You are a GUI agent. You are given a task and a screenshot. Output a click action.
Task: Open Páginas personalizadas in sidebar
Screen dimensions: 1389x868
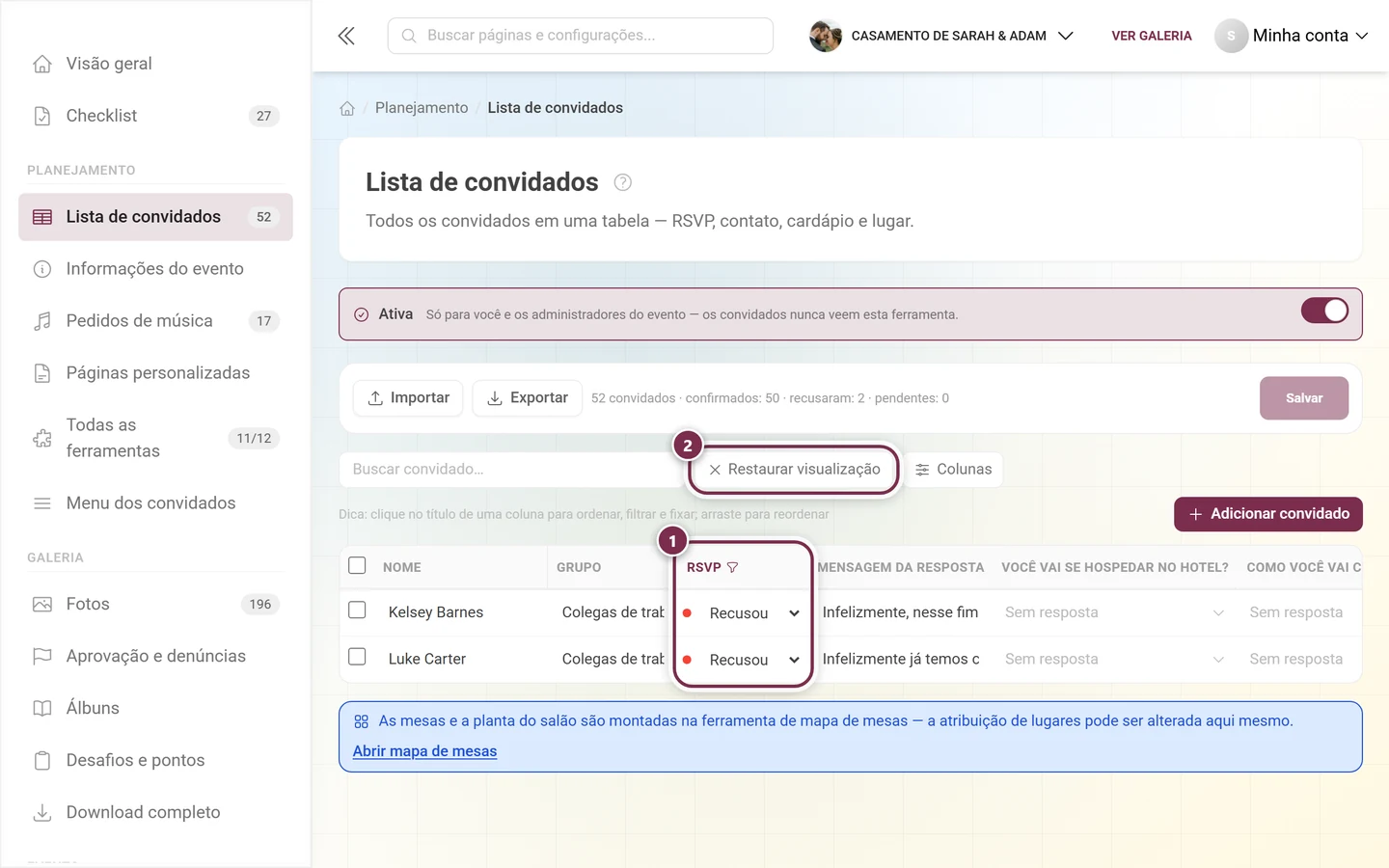pyautogui.click(x=155, y=373)
